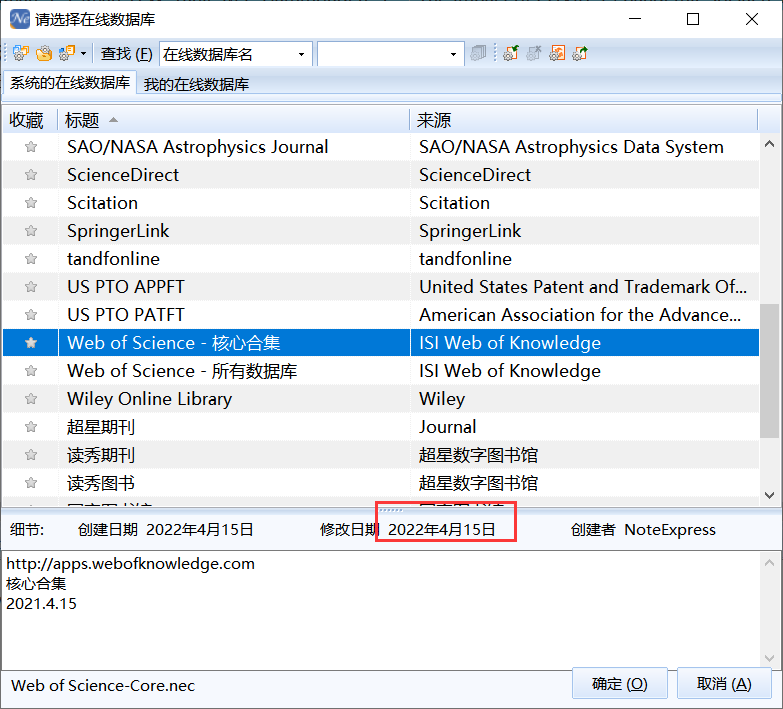
Task: Toggle favorite star for Scitation
Action: pyautogui.click(x=31, y=203)
